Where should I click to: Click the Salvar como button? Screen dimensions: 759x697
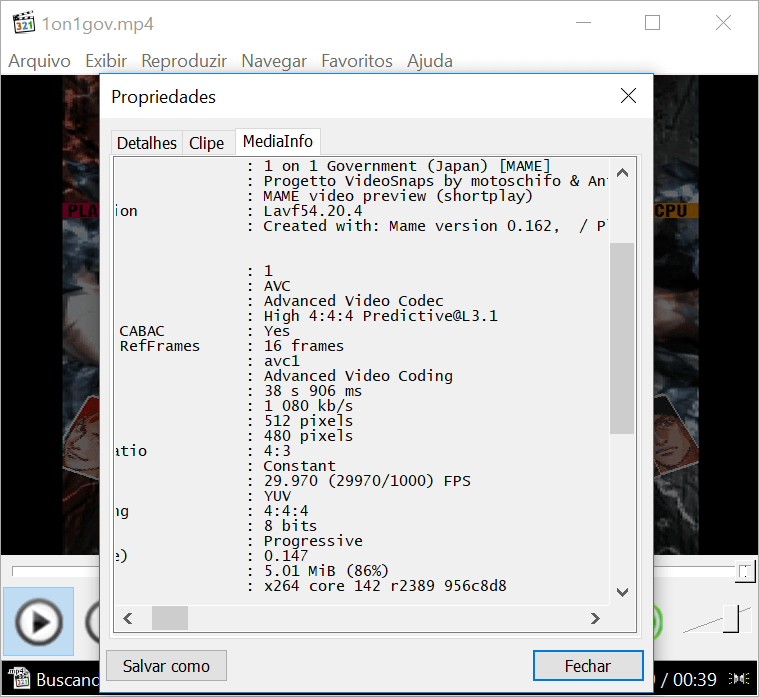click(166, 666)
